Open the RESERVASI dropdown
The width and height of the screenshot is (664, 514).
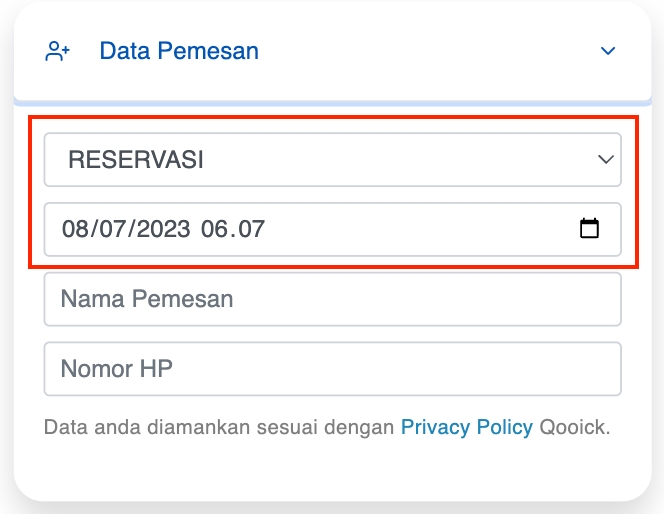click(x=332, y=160)
